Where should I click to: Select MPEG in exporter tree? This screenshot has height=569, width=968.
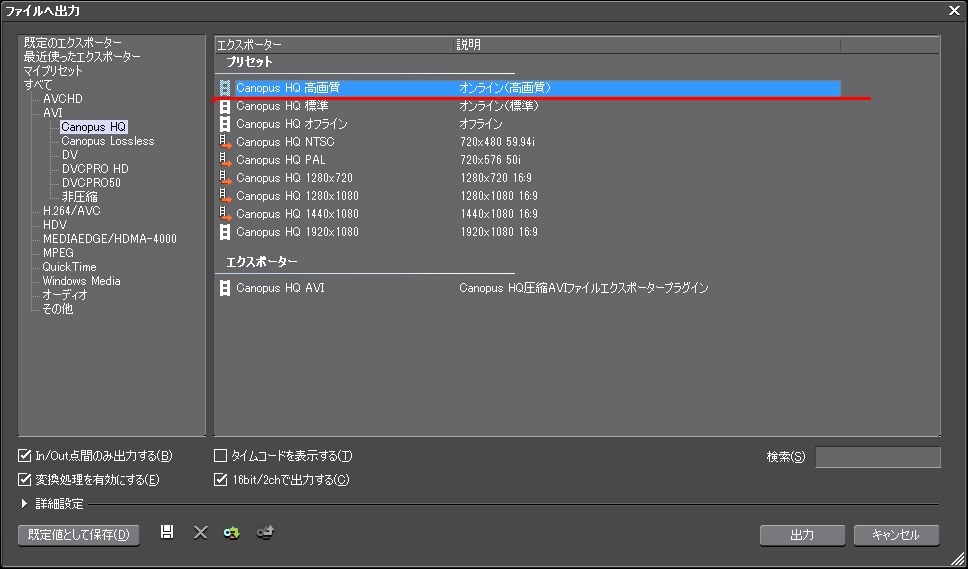click(x=58, y=253)
